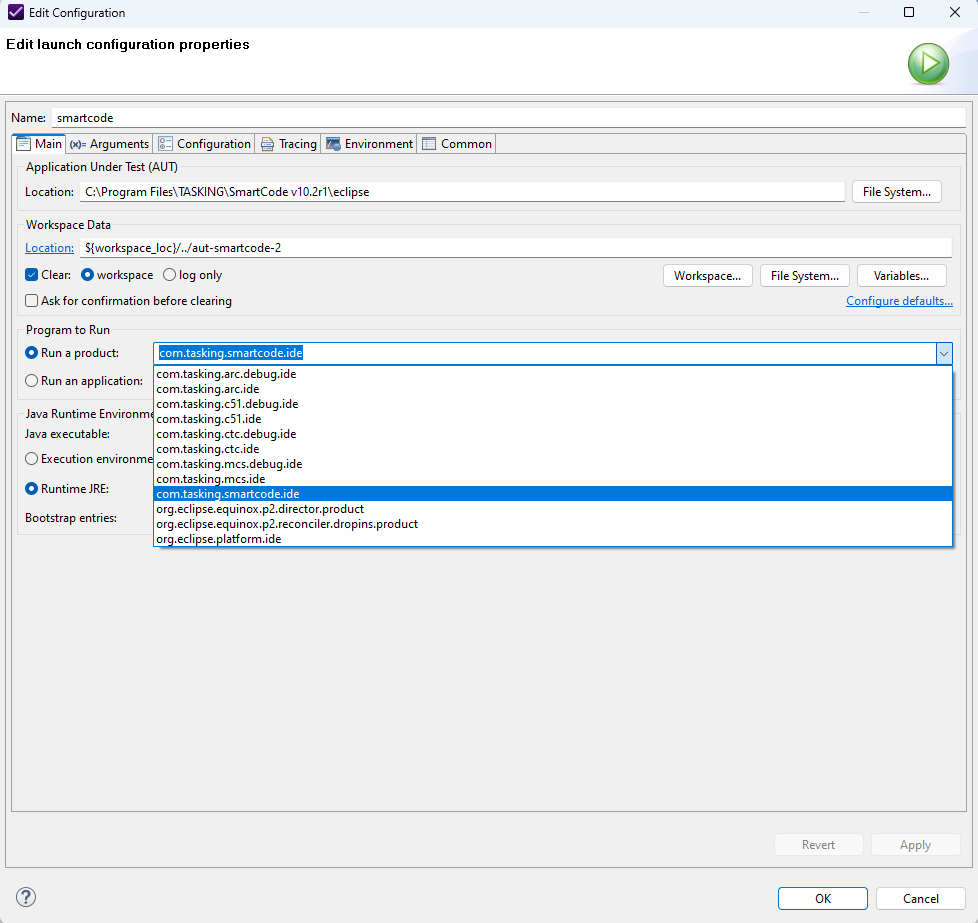
Task: Click the Workspace... button
Action: (x=707, y=276)
